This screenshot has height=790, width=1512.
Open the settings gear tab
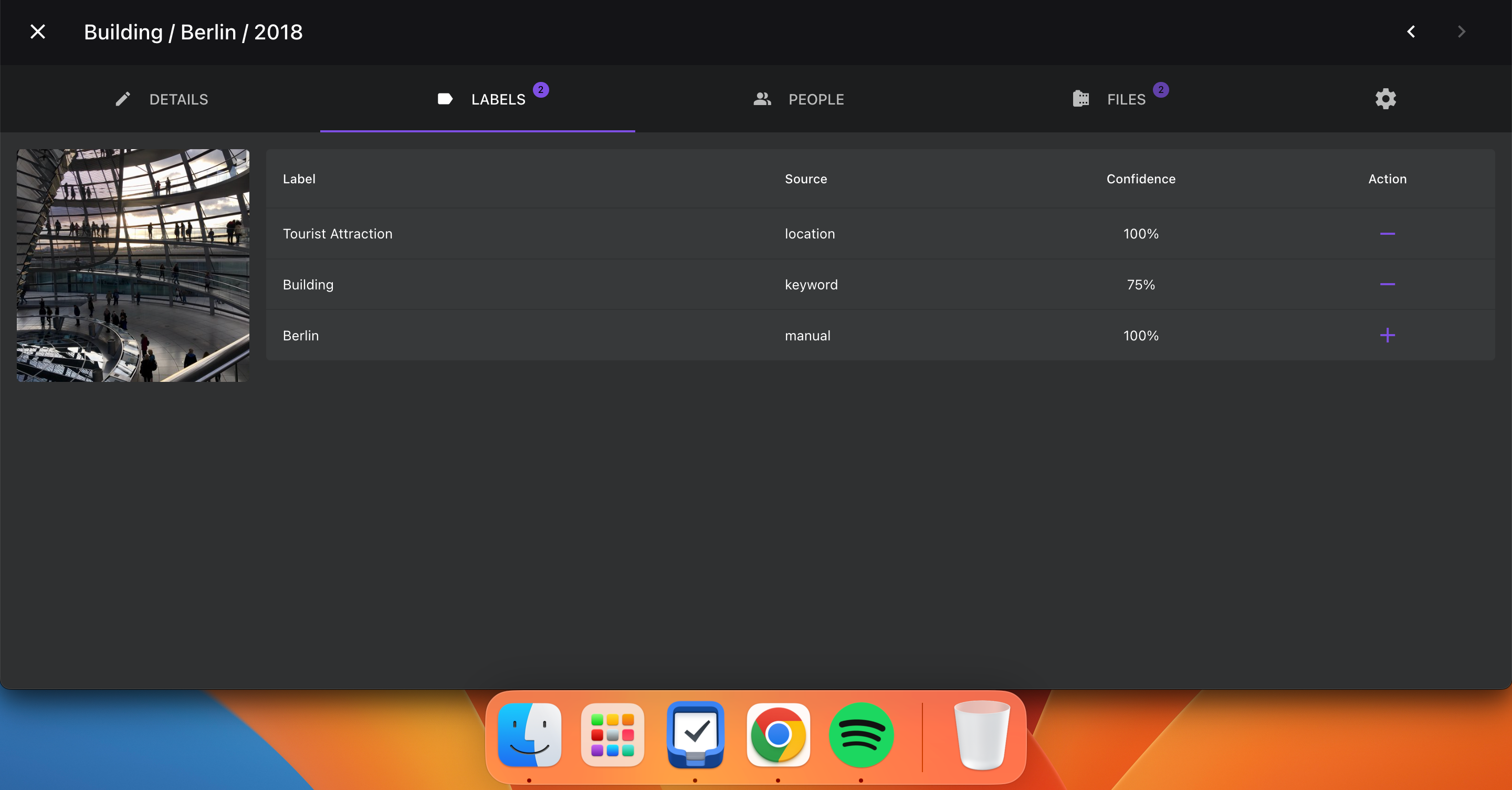pos(1385,99)
